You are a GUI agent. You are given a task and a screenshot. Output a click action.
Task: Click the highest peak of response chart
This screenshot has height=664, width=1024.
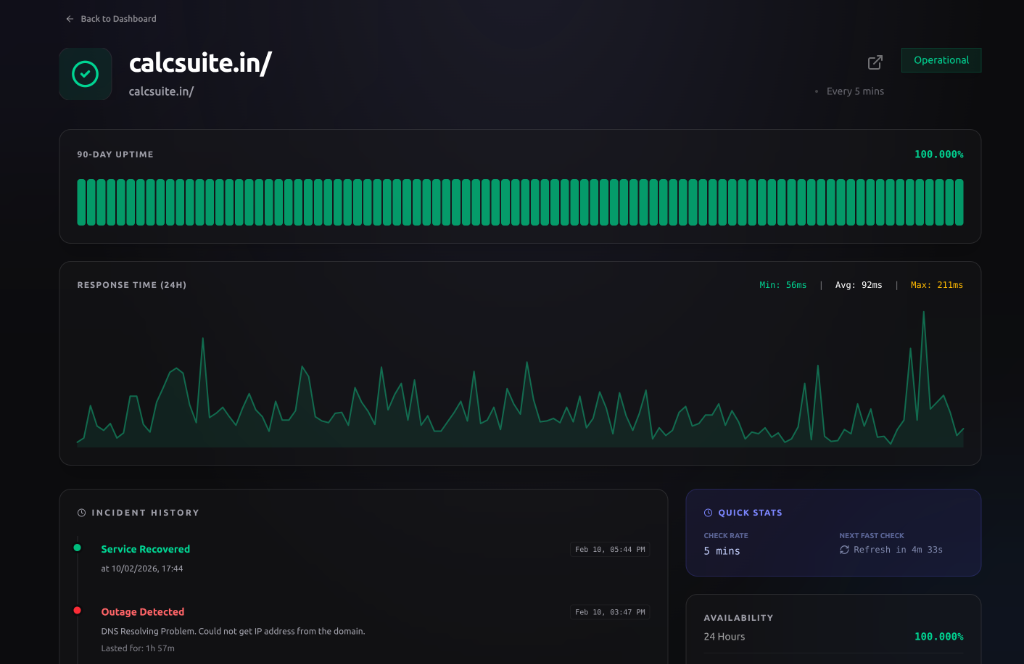coord(923,312)
